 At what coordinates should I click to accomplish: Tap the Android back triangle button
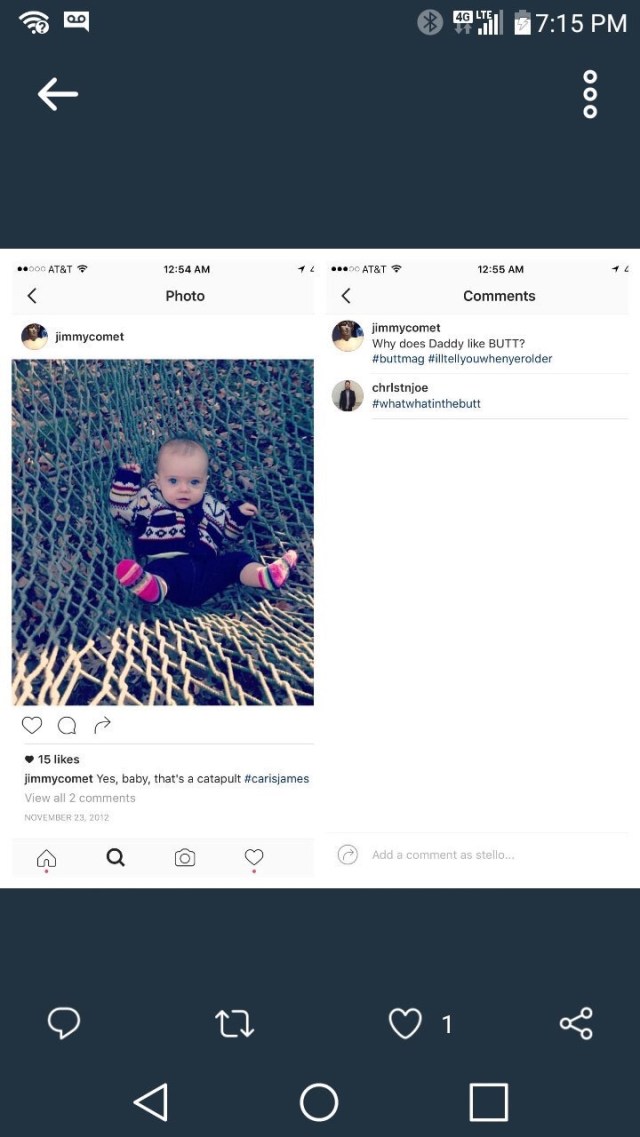(151, 1102)
